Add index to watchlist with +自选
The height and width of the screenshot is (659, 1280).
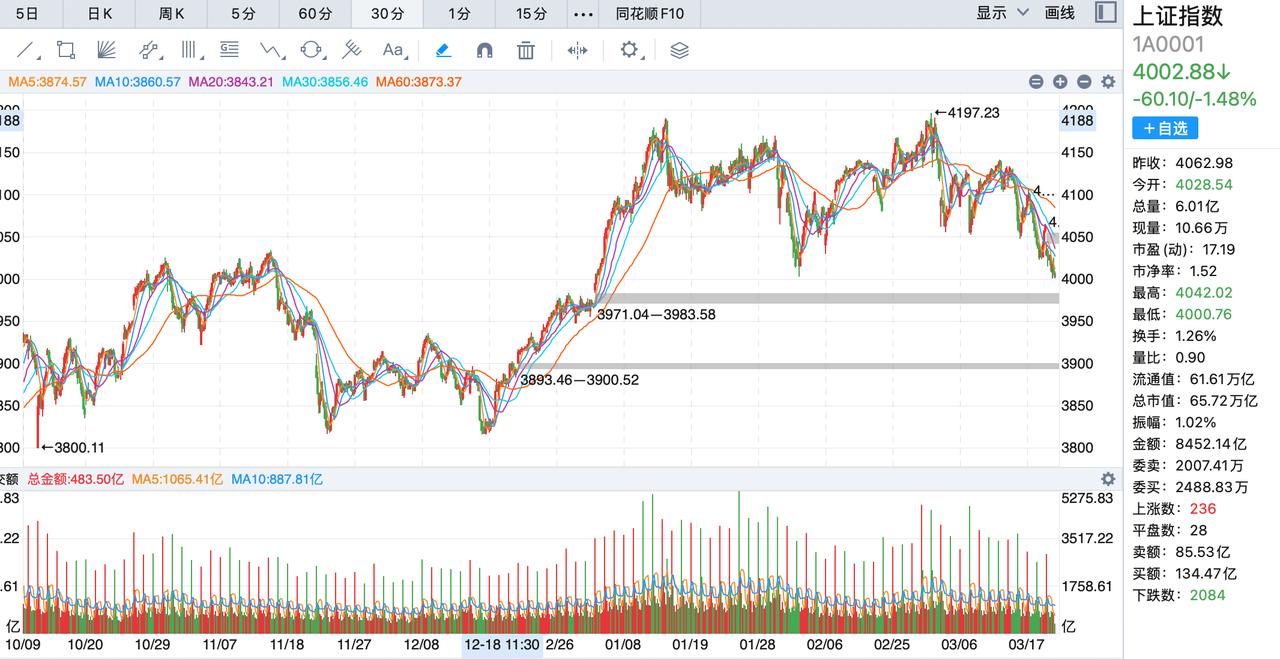tap(1165, 128)
